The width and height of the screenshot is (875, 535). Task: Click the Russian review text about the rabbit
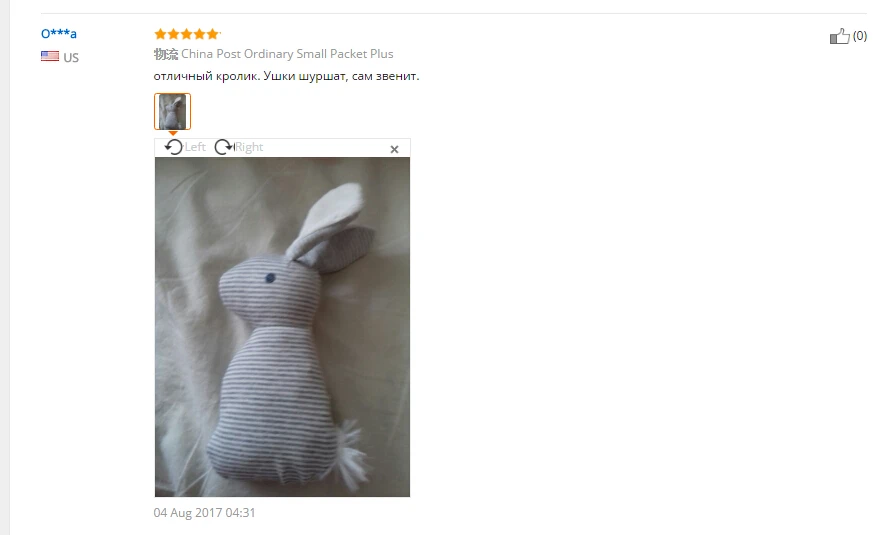click(286, 76)
